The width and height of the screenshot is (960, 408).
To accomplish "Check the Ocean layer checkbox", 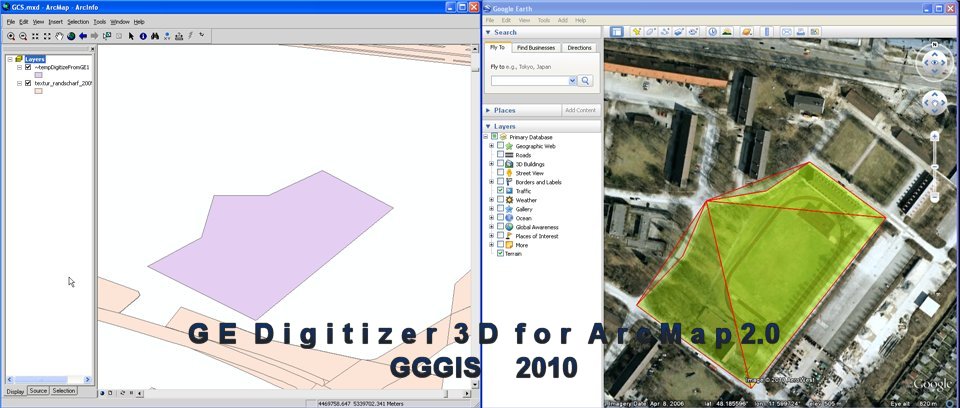I will 500,217.
